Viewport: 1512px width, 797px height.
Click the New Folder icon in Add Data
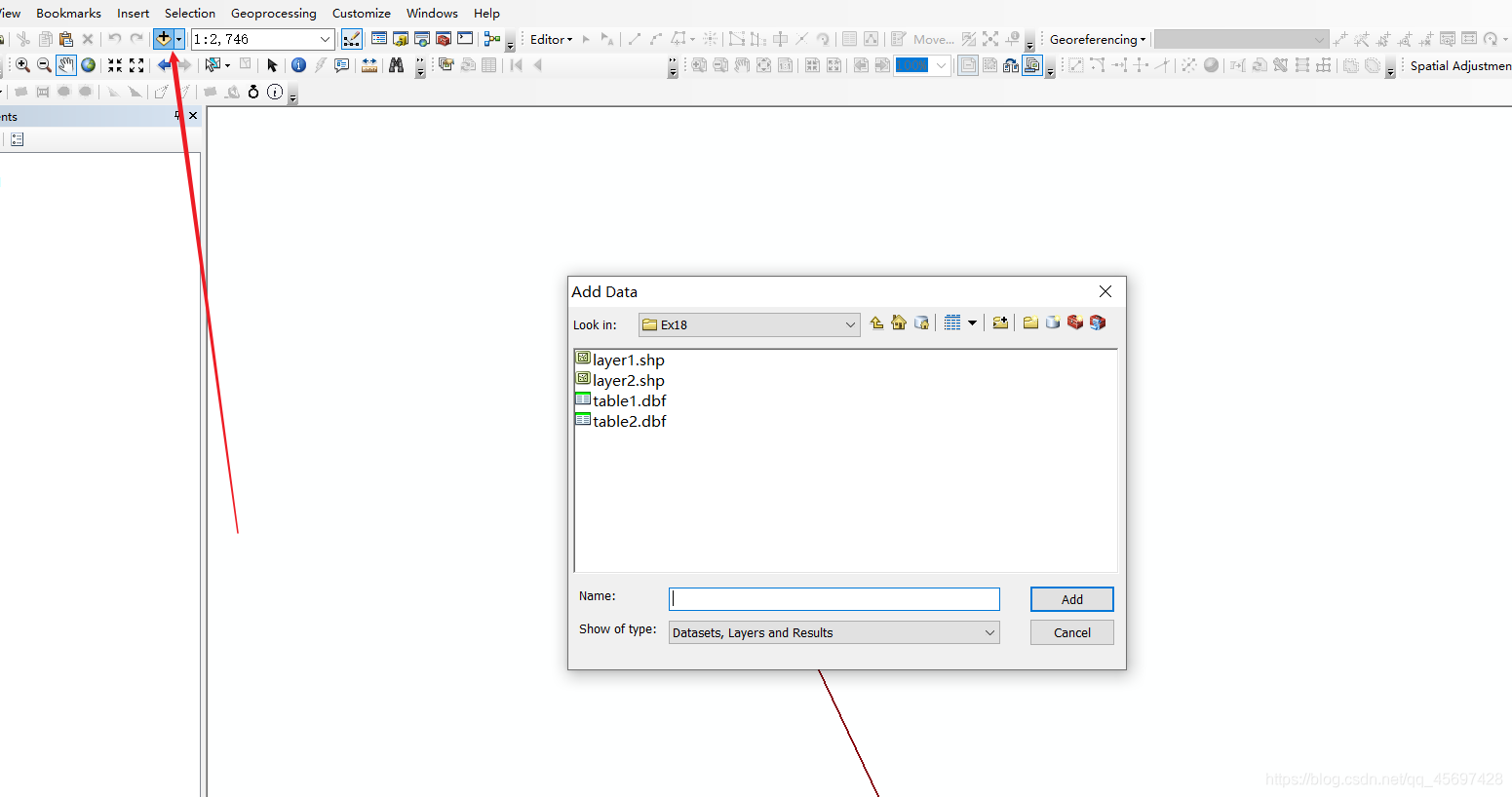point(1030,323)
